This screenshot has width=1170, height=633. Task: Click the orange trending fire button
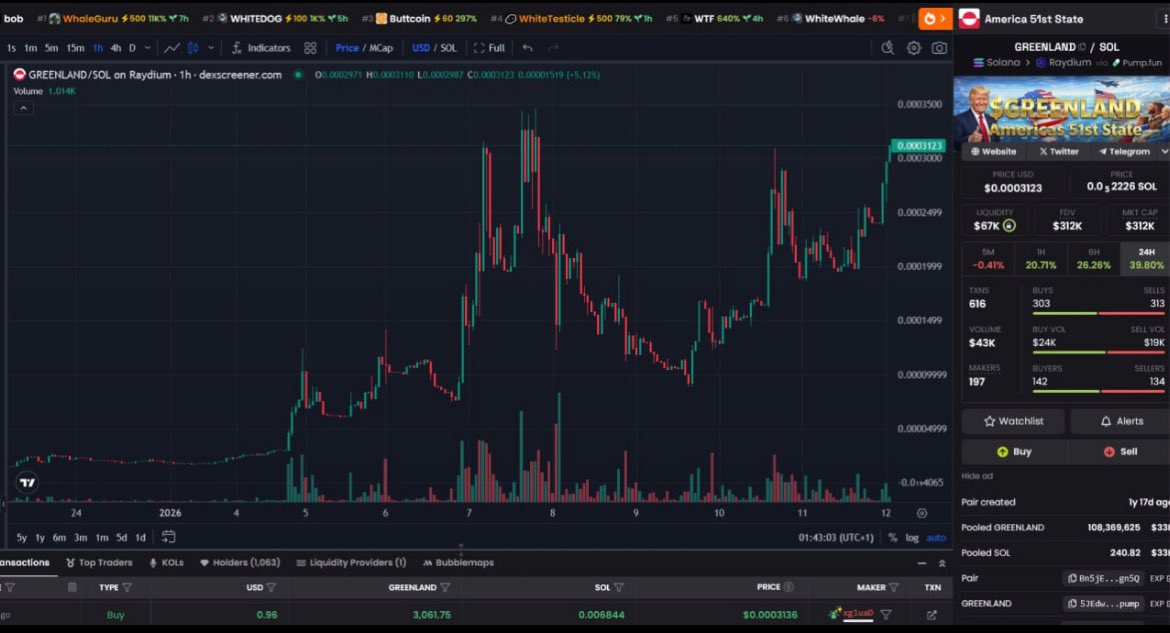coord(934,19)
